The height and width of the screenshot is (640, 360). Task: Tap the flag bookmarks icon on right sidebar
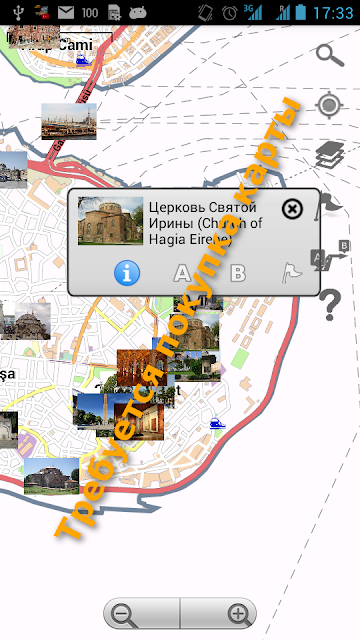tap(331, 204)
